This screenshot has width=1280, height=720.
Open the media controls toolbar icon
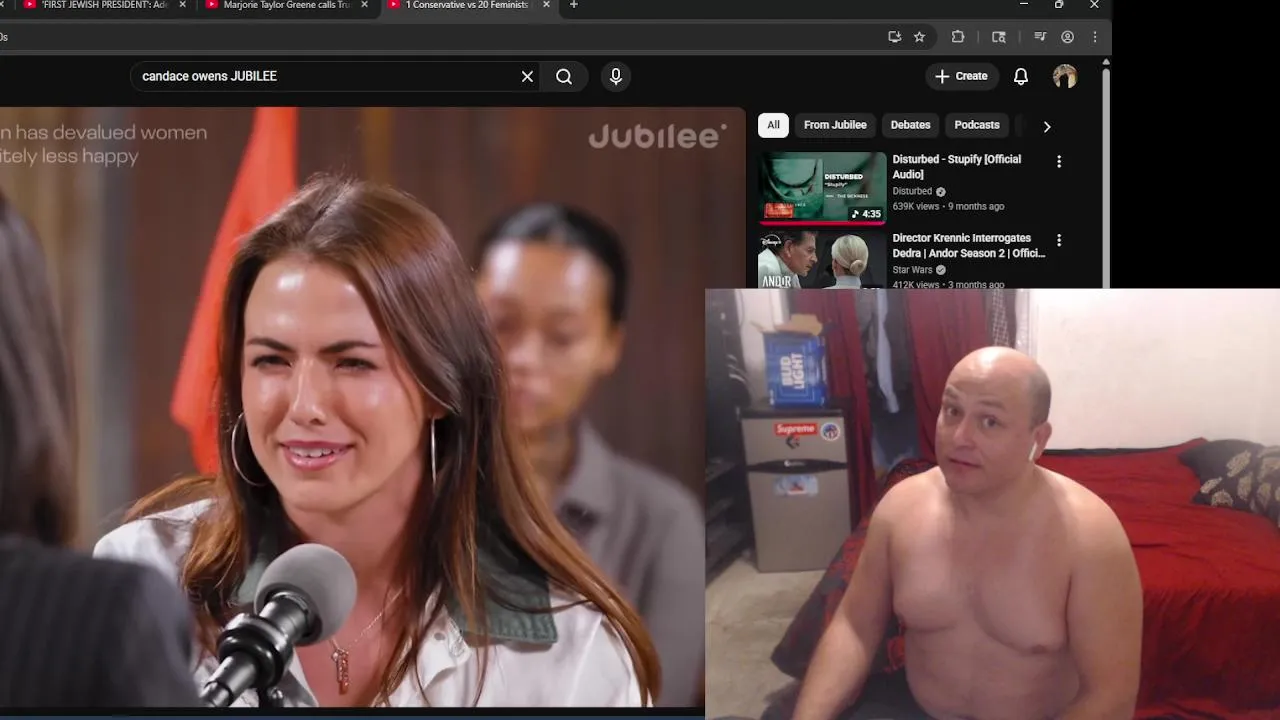pos(1040,37)
